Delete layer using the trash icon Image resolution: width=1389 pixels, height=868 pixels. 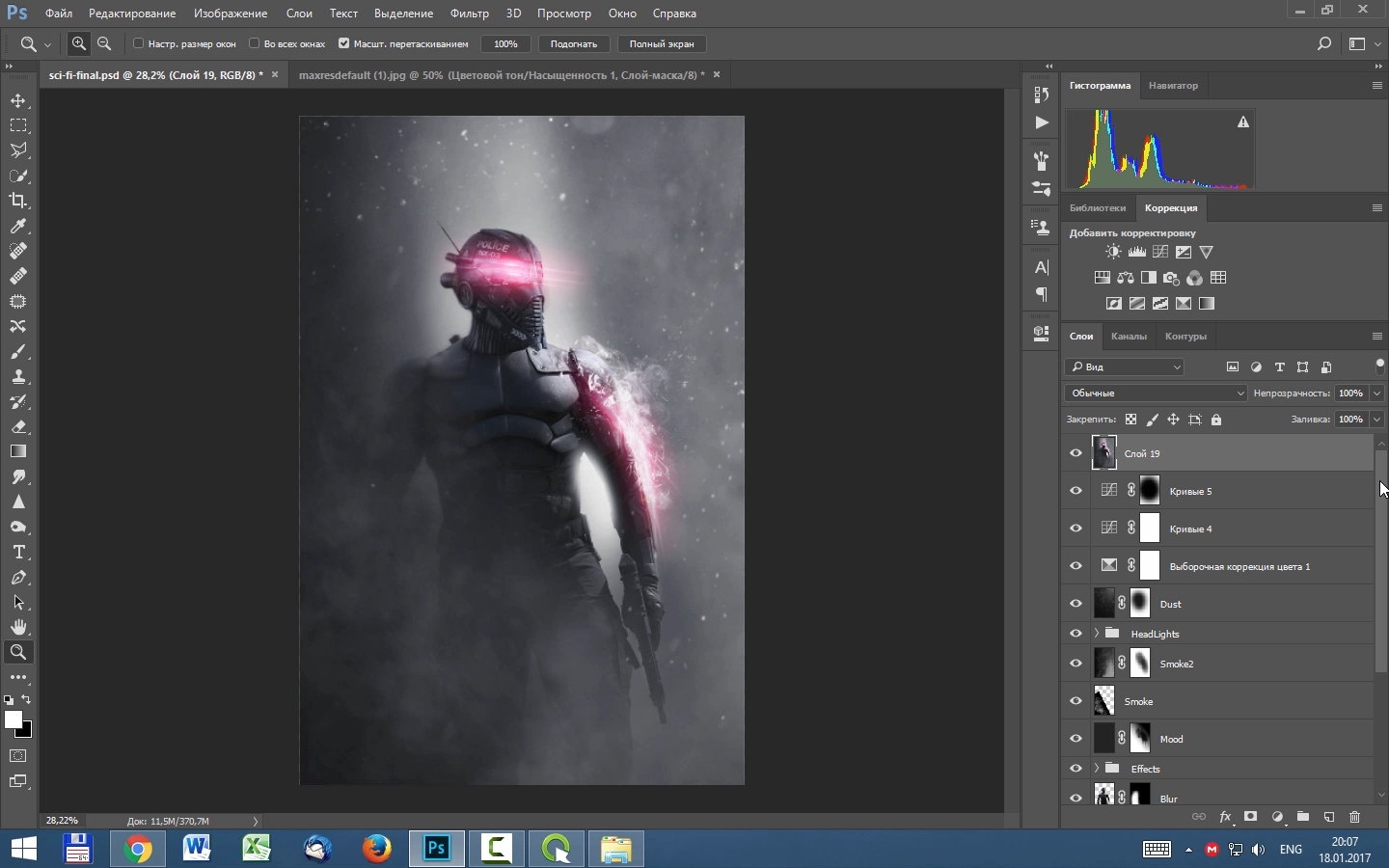(x=1355, y=817)
